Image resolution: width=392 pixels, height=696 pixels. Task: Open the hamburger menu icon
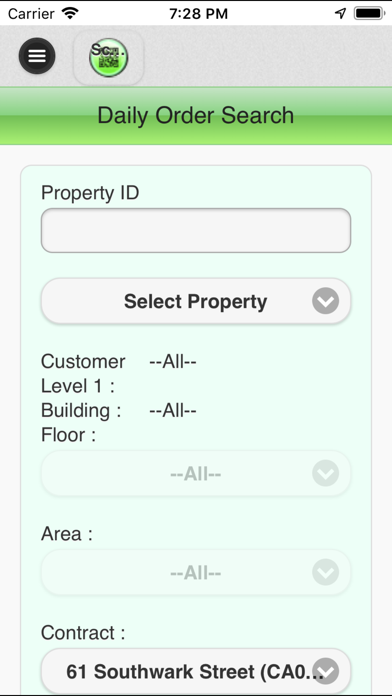(37, 56)
